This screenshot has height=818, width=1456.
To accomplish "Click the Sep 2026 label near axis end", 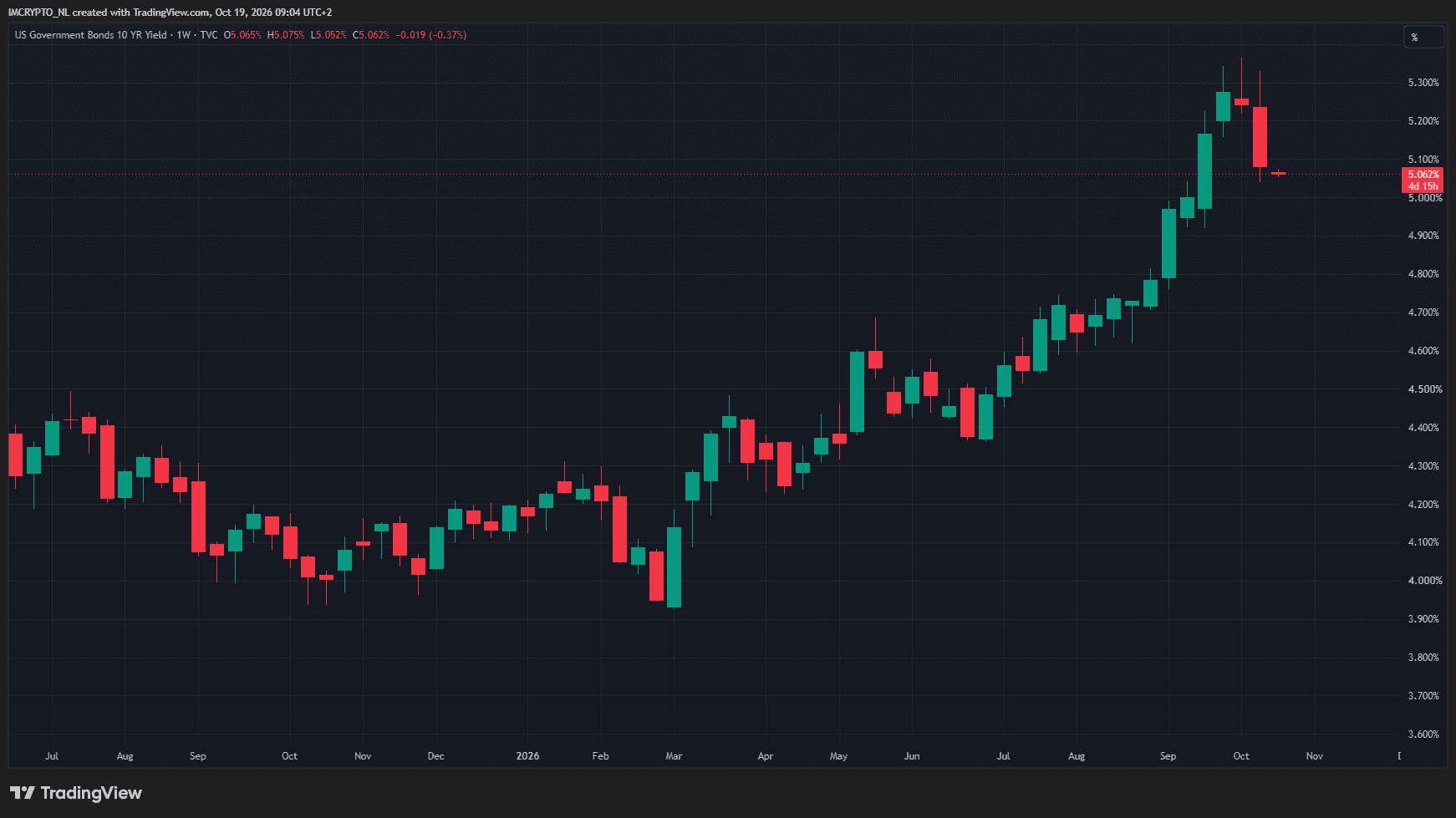I will click(x=1168, y=756).
